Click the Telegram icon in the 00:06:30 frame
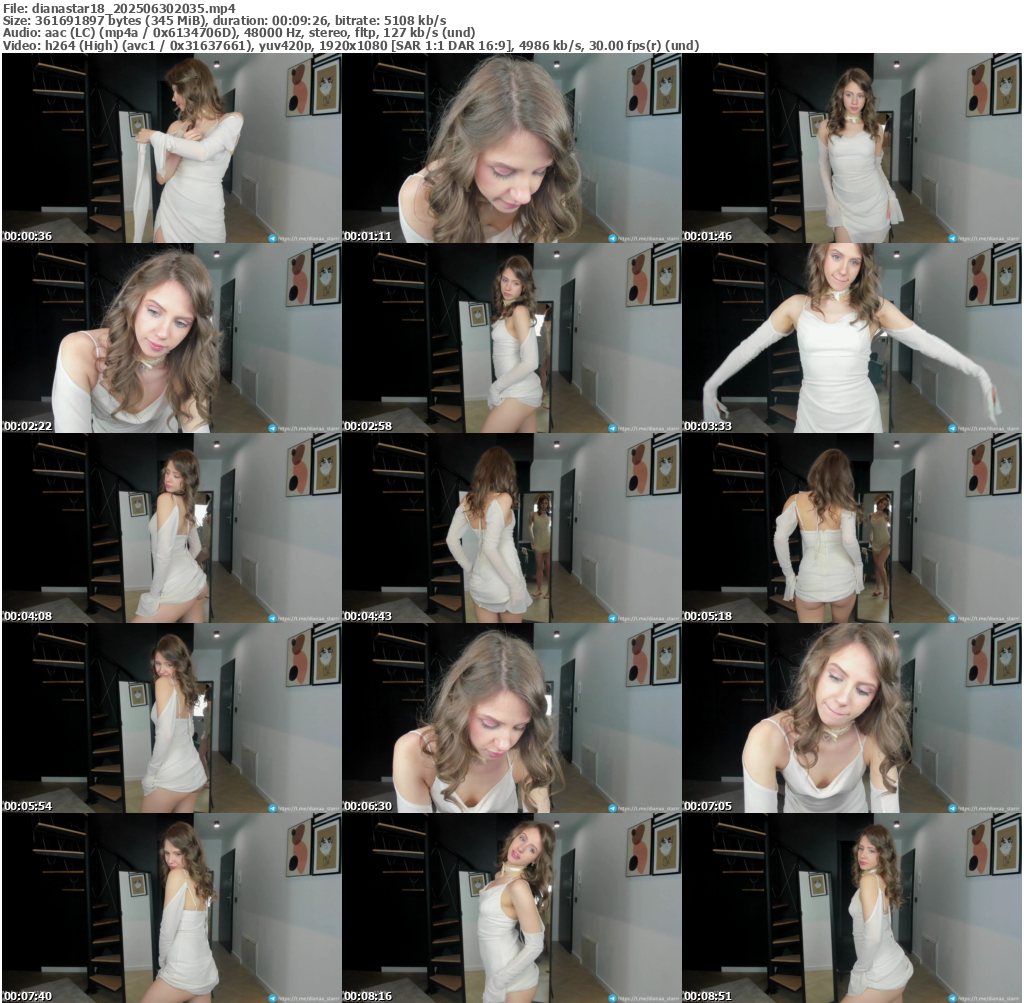The height and width of the screenshot is (1003, 1024). (x=612, y=808)
